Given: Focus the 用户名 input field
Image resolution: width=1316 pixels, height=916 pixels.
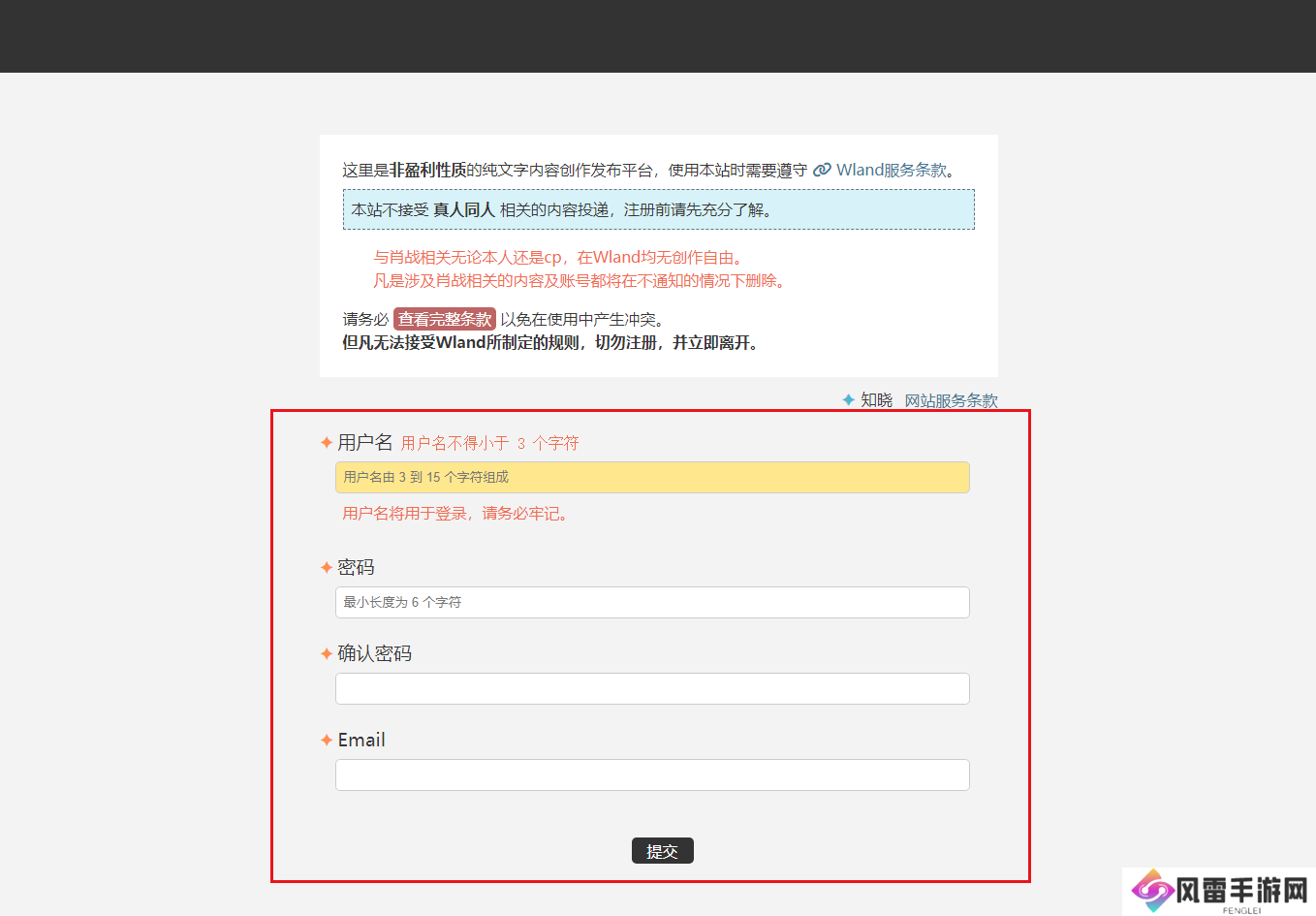Looking at the screenshot, I should pos(652,477).
